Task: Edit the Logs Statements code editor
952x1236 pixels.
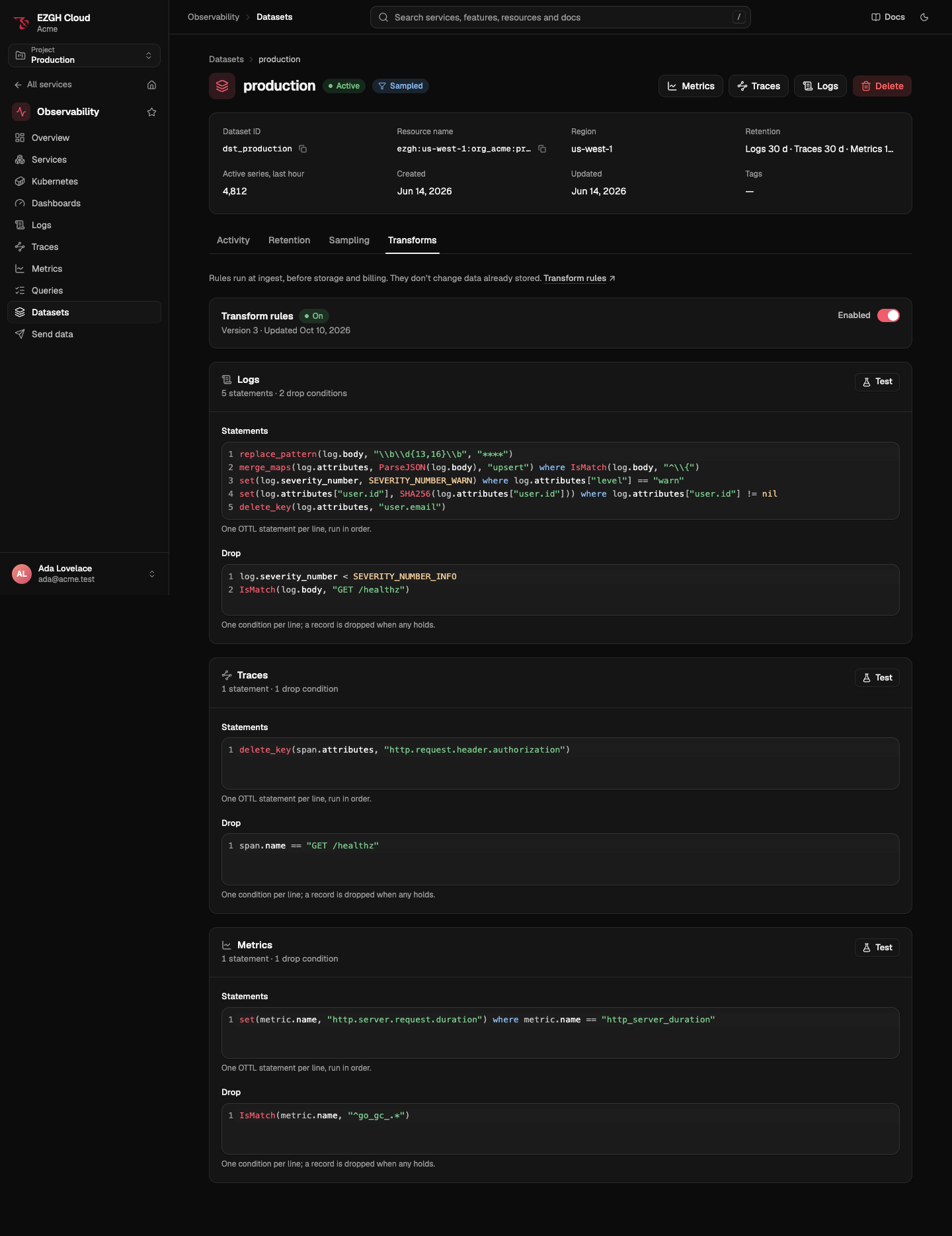Action: 560,481
